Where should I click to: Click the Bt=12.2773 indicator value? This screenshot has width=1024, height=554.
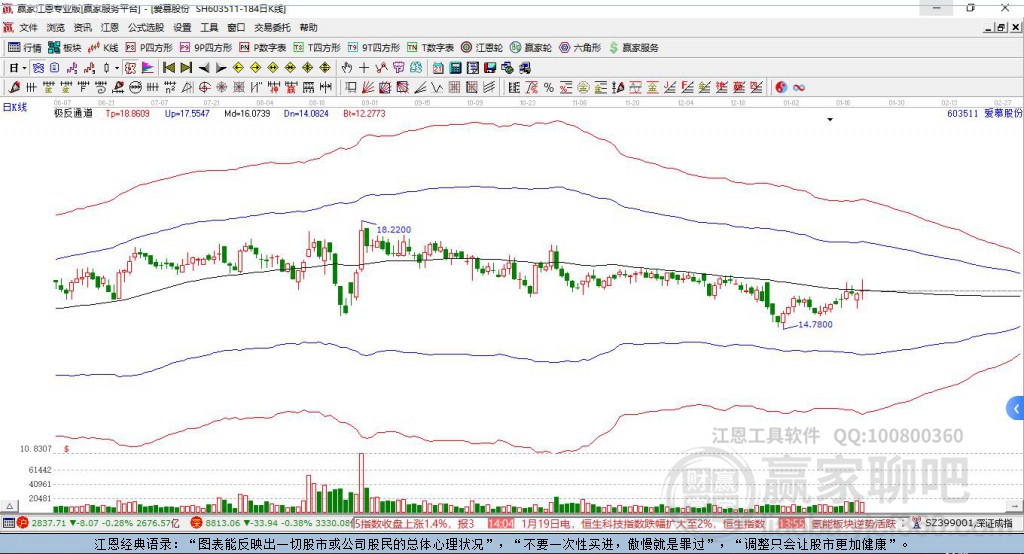pyautogui.click(x=364, y=113)
